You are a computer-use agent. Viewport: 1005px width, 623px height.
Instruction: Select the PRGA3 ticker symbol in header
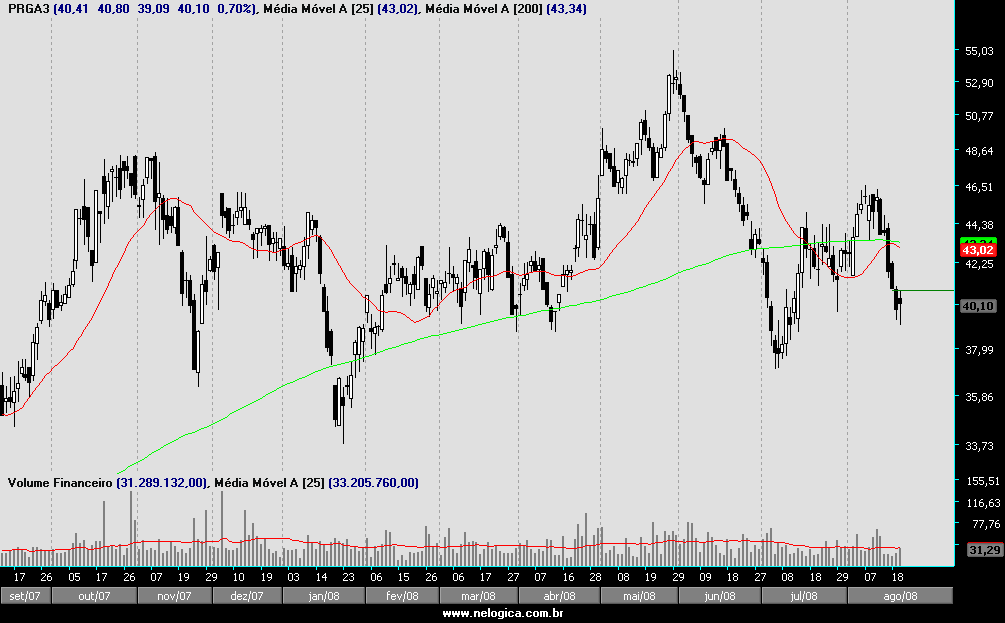tap(28, 9)
